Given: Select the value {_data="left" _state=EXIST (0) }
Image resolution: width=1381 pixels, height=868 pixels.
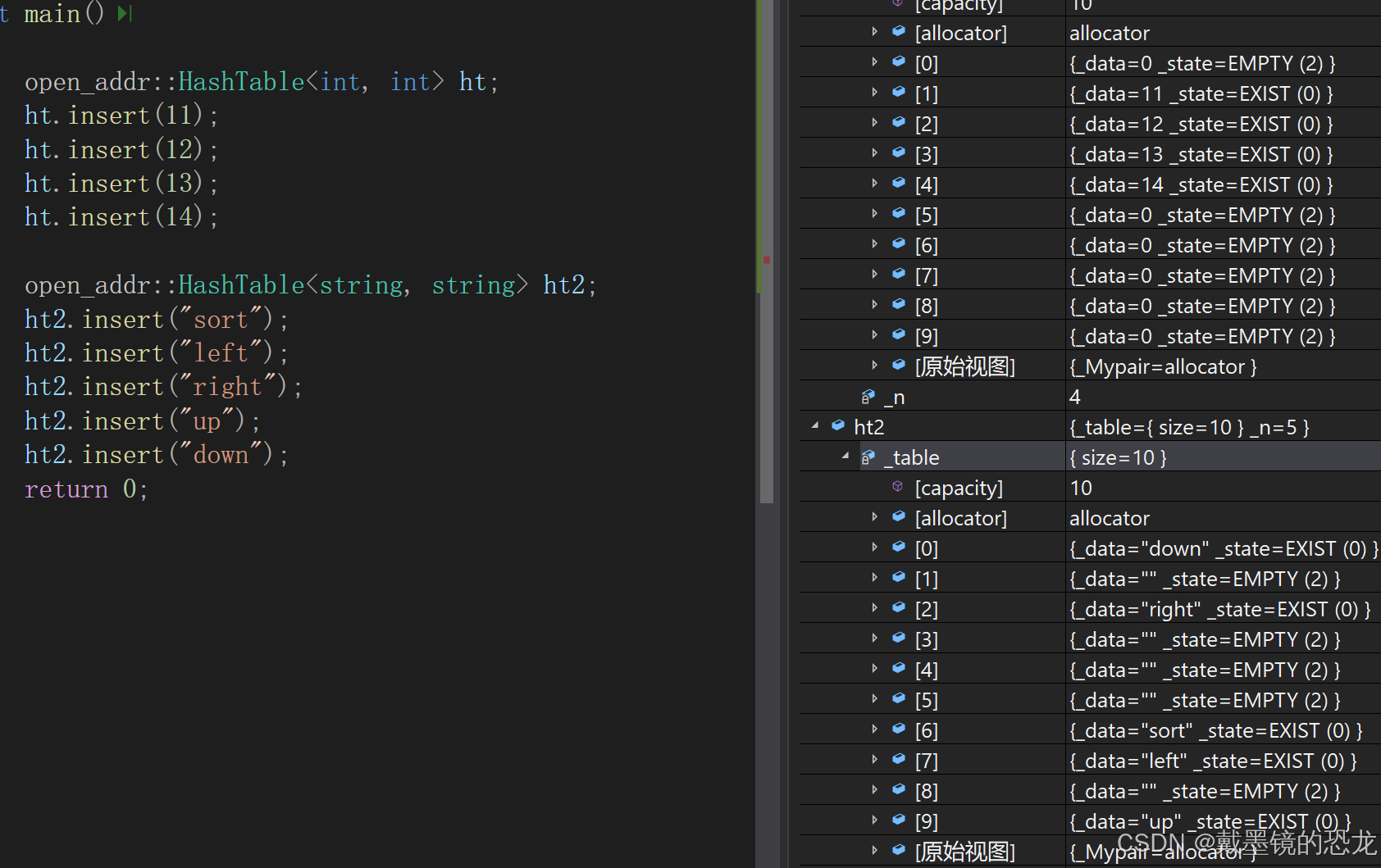Looking at the screenshot, I should click(1214, 761).
